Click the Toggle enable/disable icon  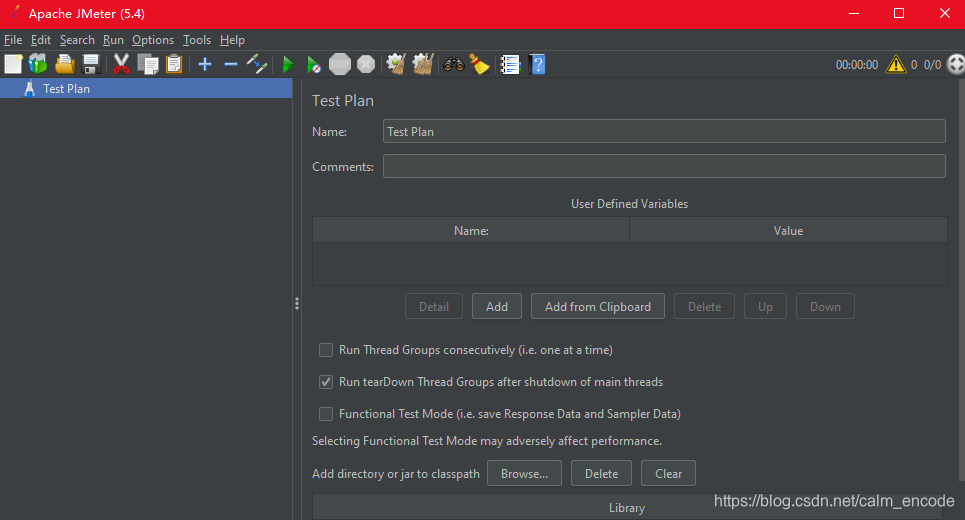(x=257, y=64)
